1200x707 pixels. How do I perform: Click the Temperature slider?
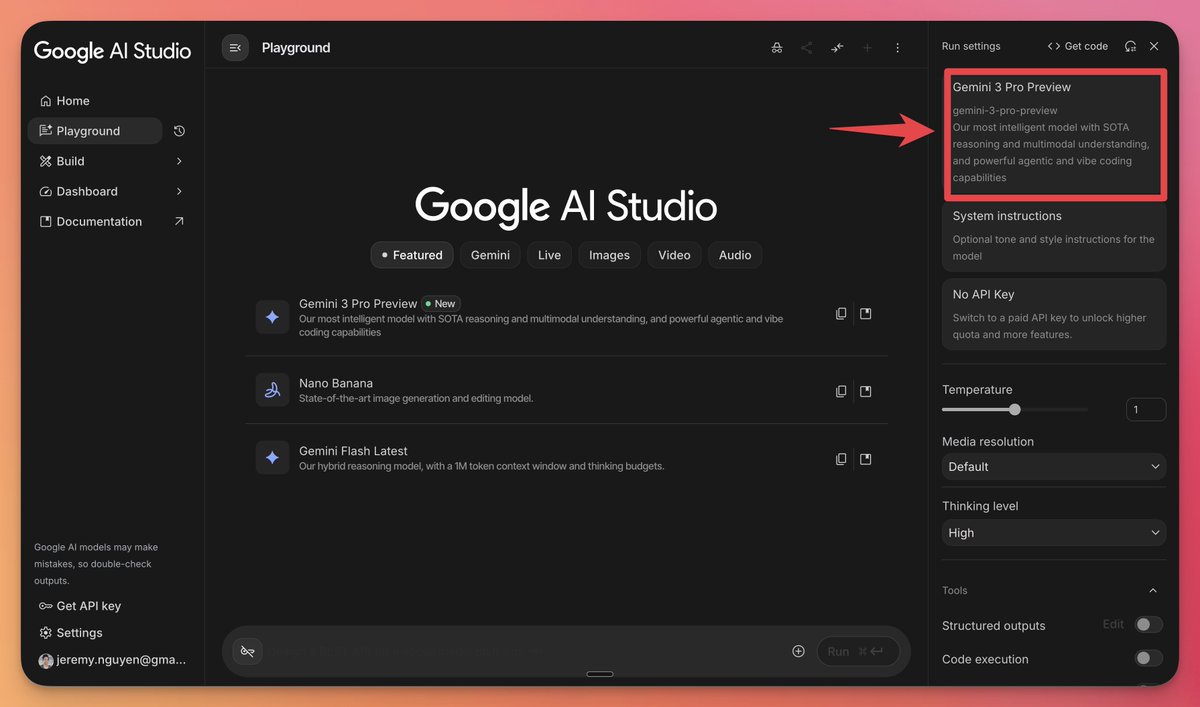pos(1015,409)
